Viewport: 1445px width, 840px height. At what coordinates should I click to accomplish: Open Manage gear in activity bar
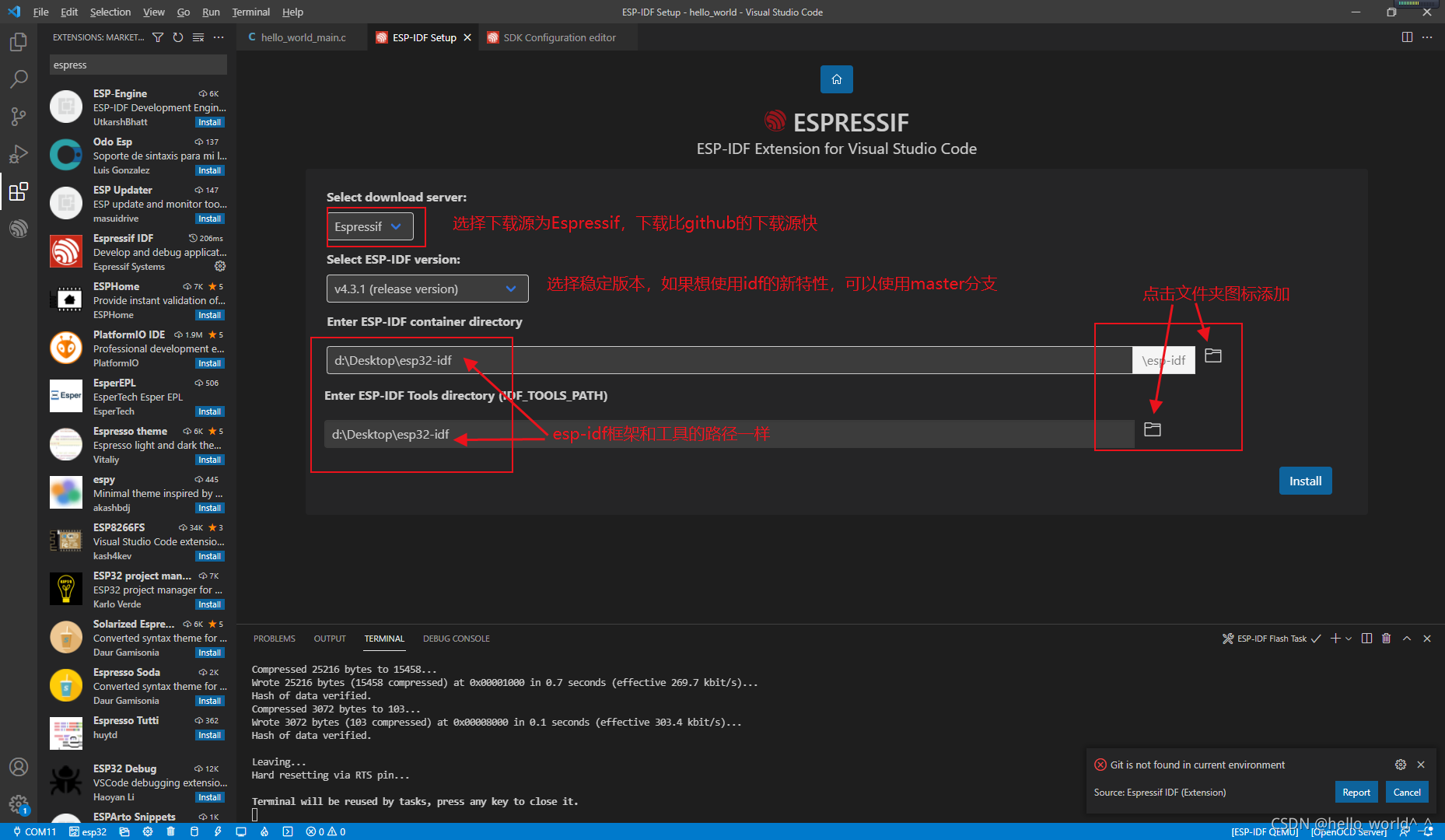click(19, 804)
